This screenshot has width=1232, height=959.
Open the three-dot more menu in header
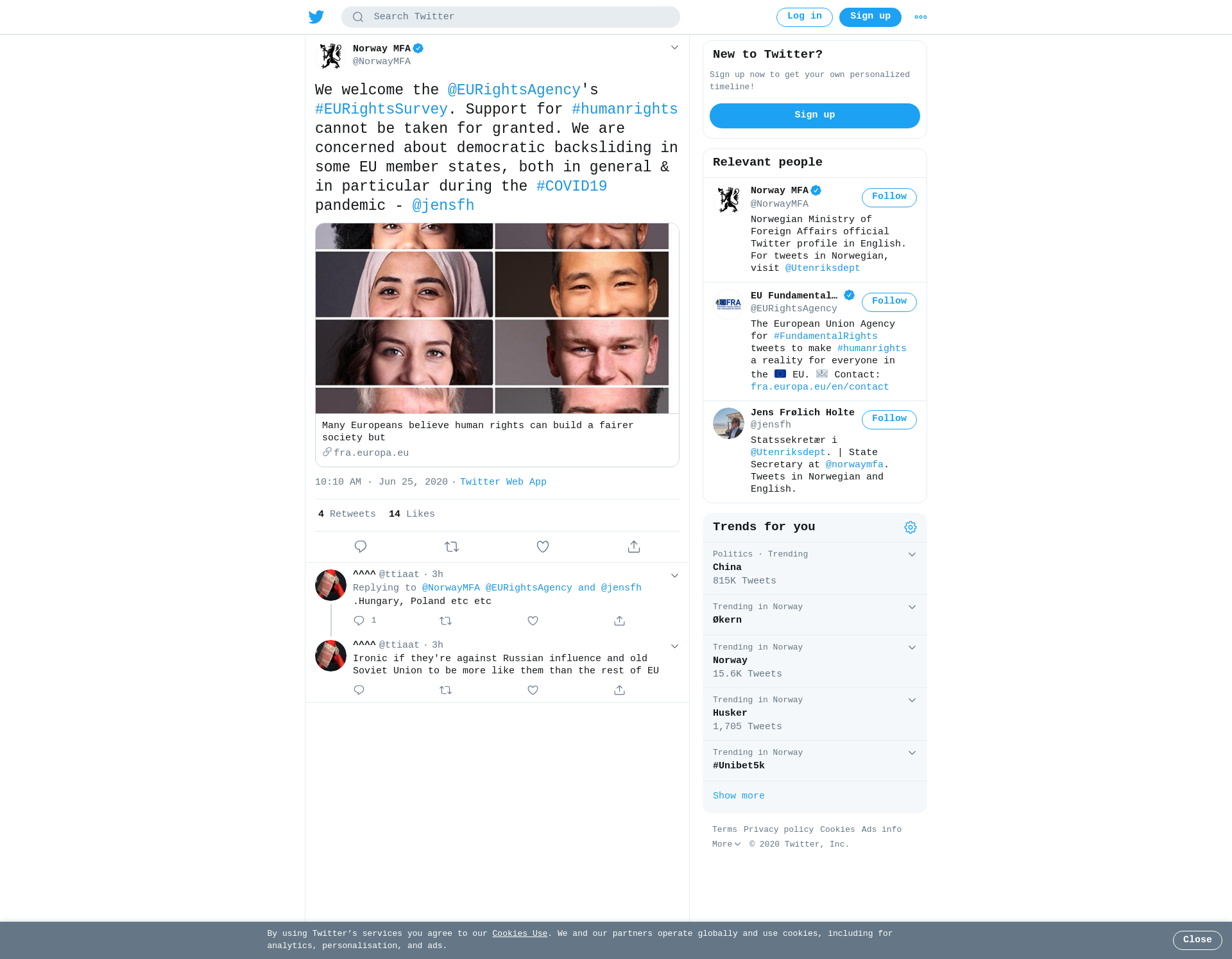pos(921,17)
